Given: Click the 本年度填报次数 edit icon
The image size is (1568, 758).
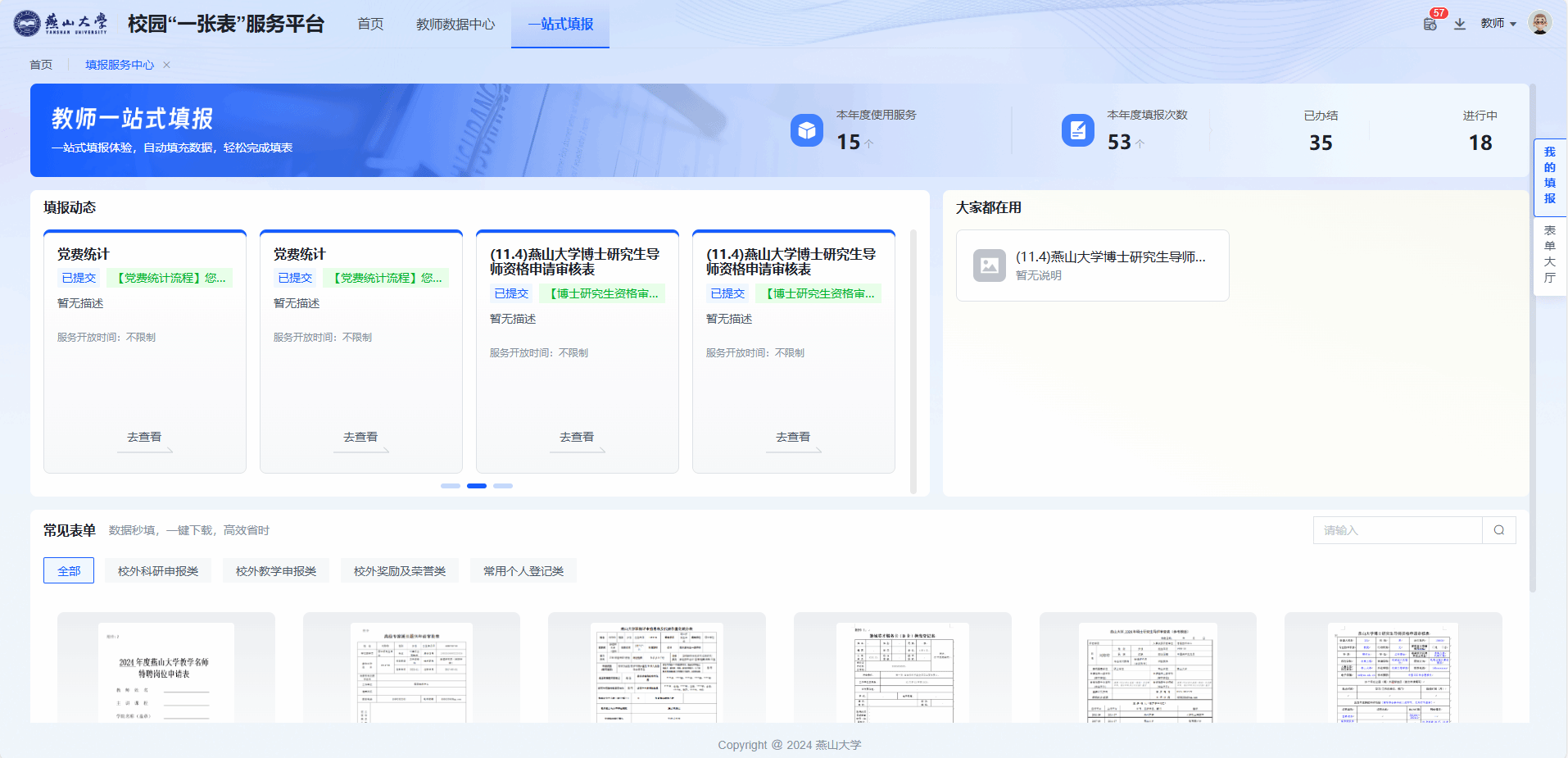Looking at the screenshot, I should (x=1077, y=130).
